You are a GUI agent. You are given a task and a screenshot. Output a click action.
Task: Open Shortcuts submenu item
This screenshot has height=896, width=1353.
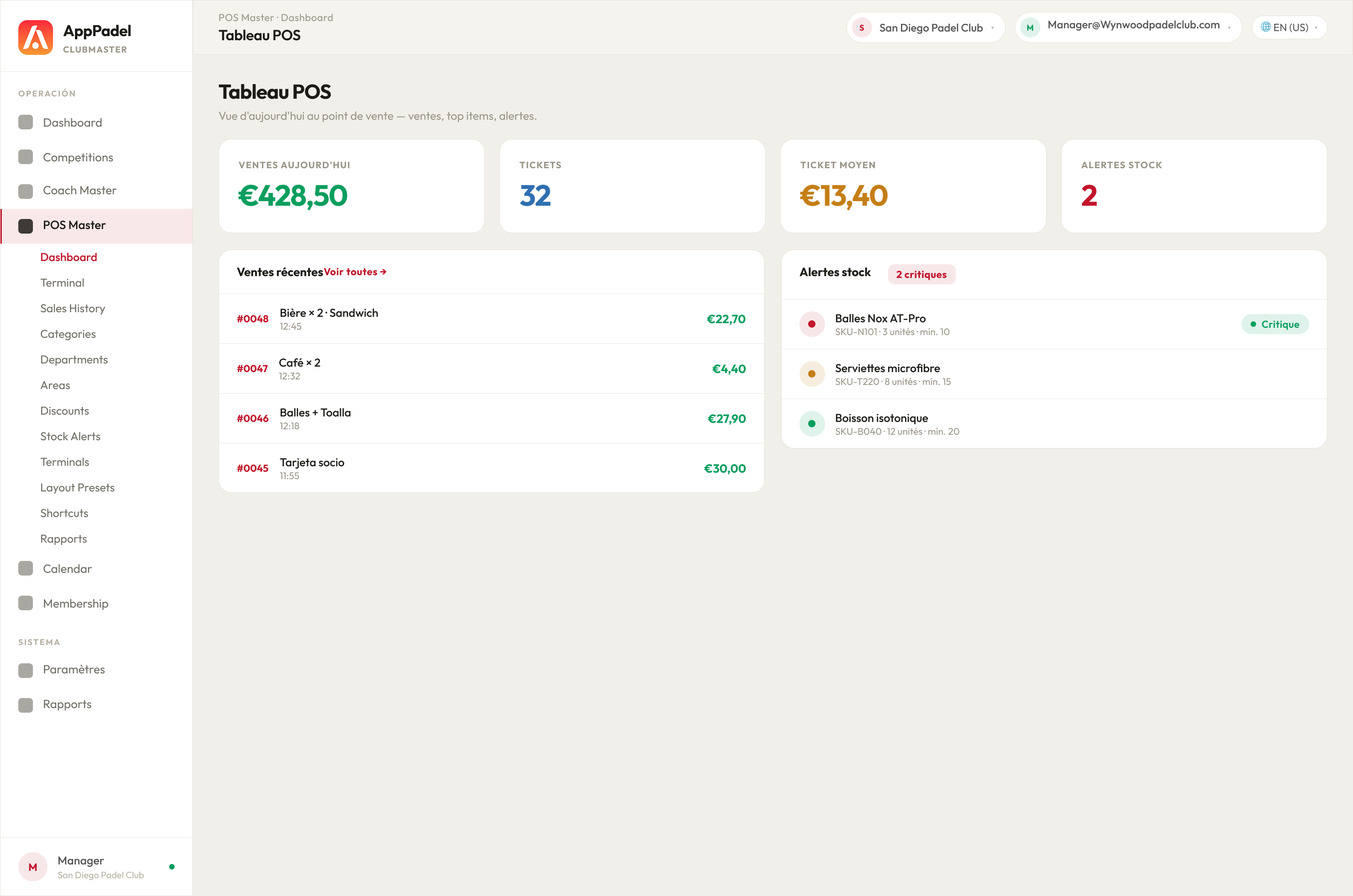64,513
